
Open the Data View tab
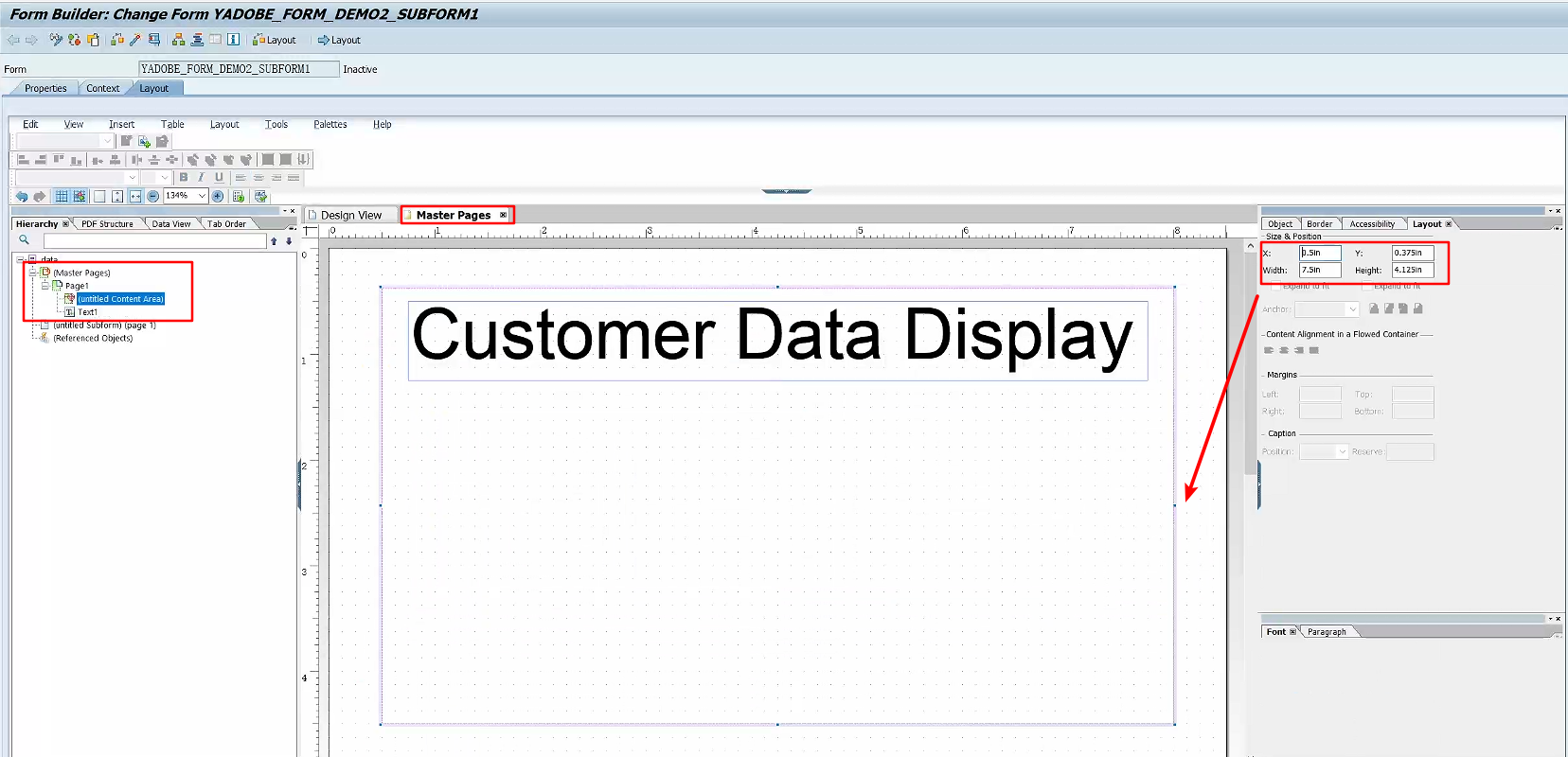pyautogui.click(x=171, y=224)
